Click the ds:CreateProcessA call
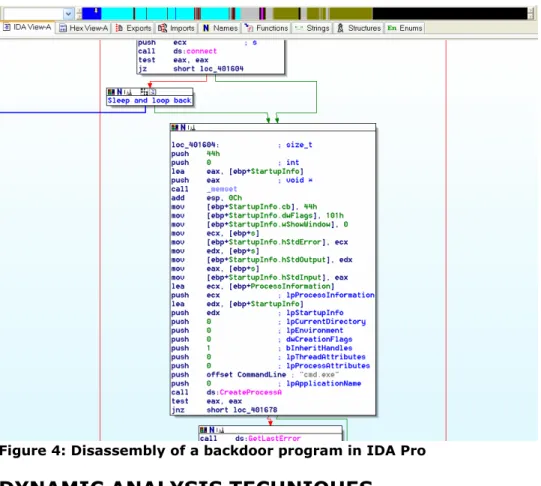The image size is (541, 486). (x=244, y=392)
